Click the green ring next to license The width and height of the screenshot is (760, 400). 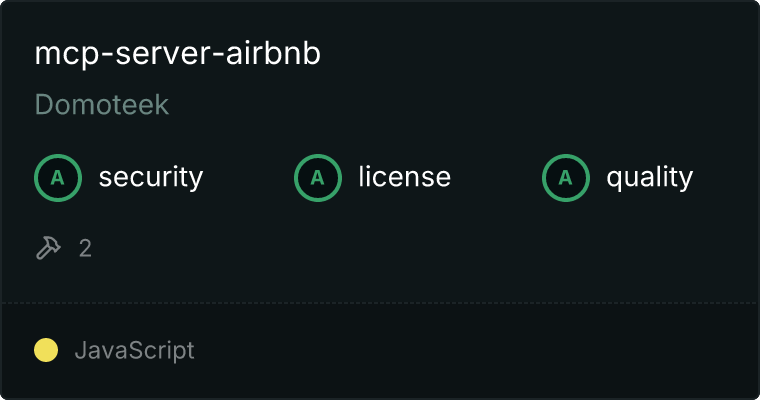(317, 178)
